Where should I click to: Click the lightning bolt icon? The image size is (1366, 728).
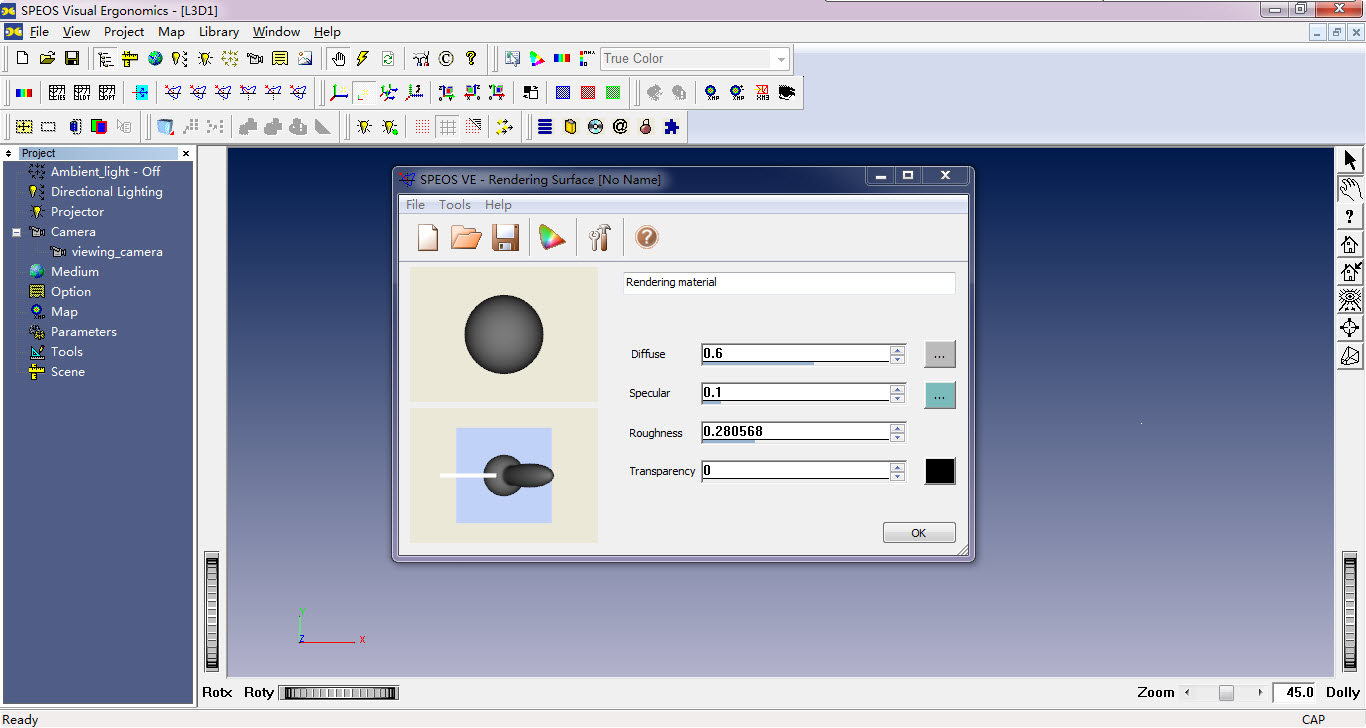tap(363, 59)
